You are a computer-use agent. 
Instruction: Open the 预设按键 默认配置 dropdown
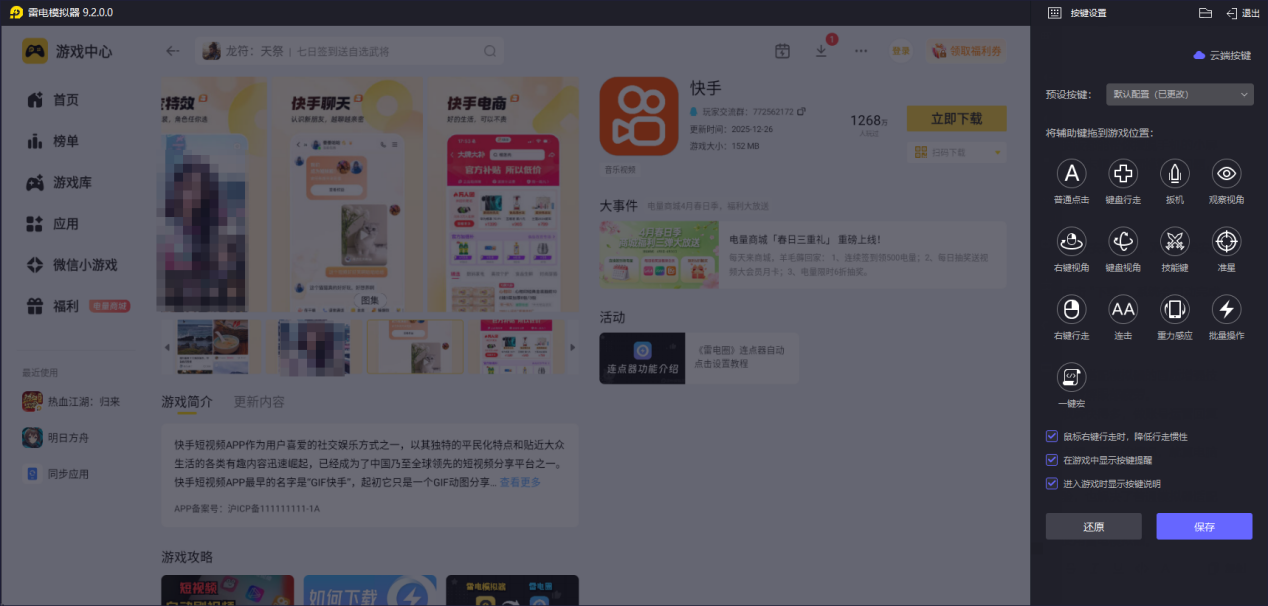tap(1180, 95)
